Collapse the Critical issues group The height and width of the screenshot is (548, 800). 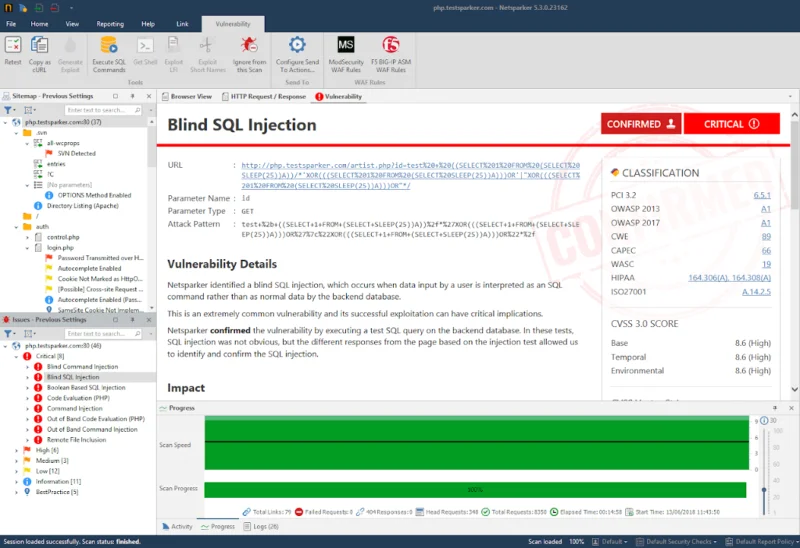(16, 356)
